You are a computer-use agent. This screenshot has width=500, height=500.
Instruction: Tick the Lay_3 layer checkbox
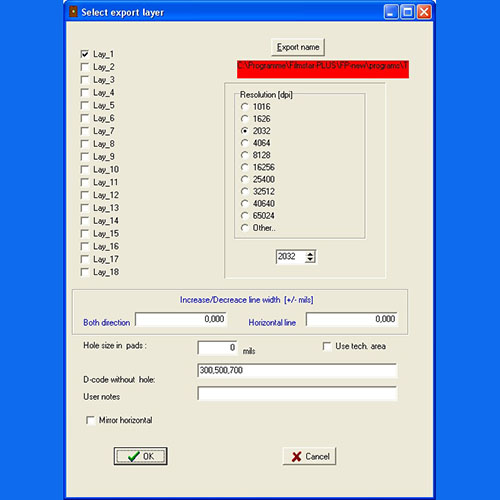click(x=85, y=80)
